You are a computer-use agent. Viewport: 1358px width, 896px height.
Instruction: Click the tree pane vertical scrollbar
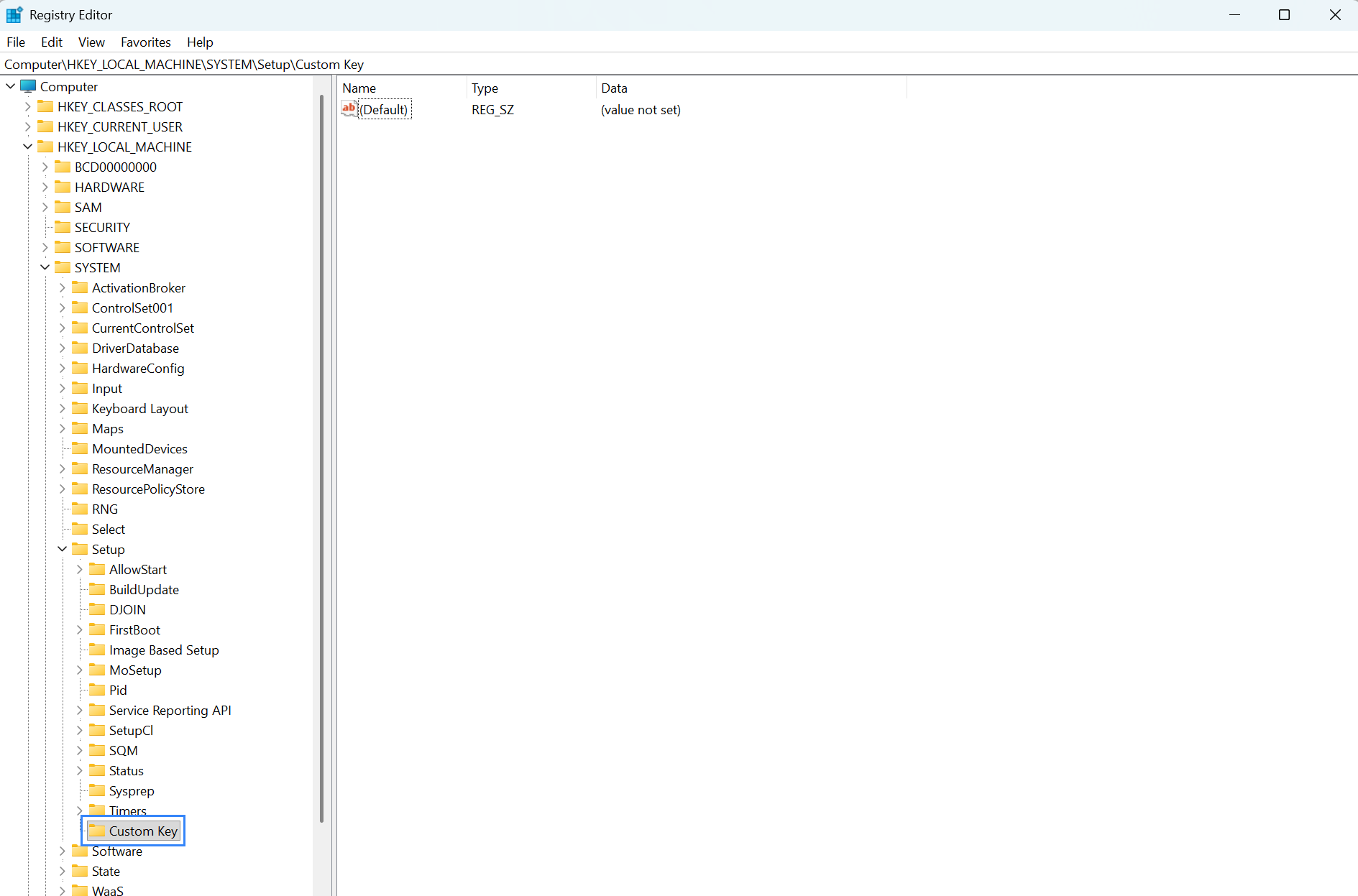321,460
